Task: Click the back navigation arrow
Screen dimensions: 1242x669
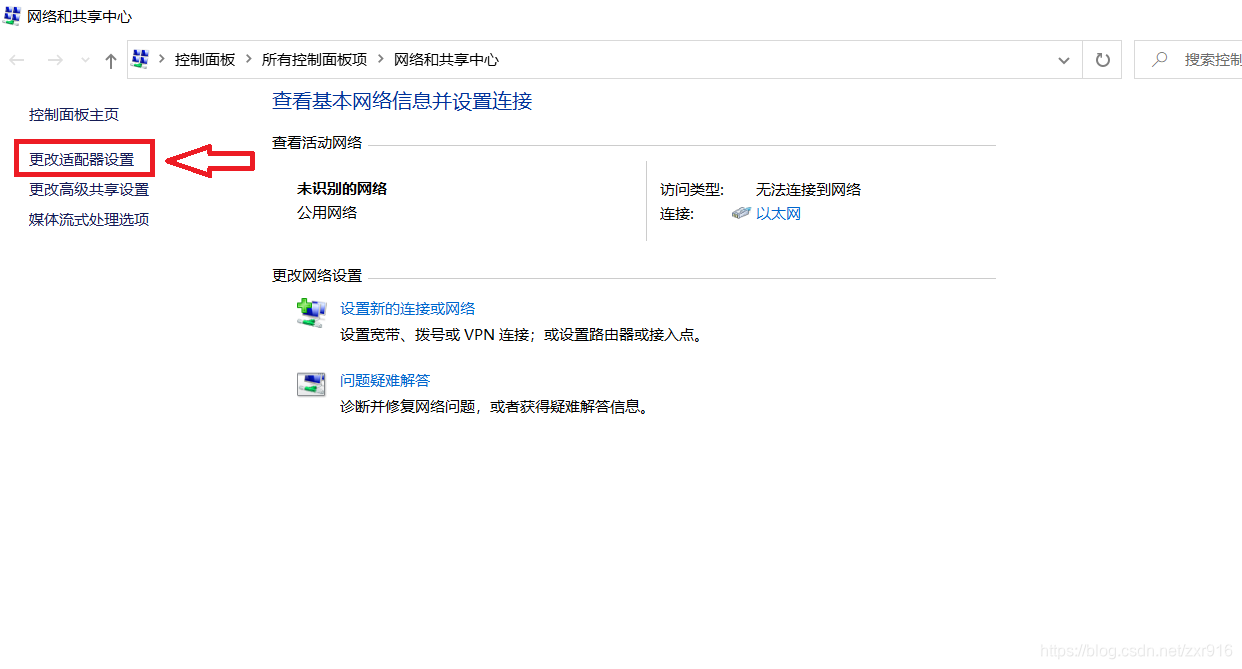Action: 16,59
